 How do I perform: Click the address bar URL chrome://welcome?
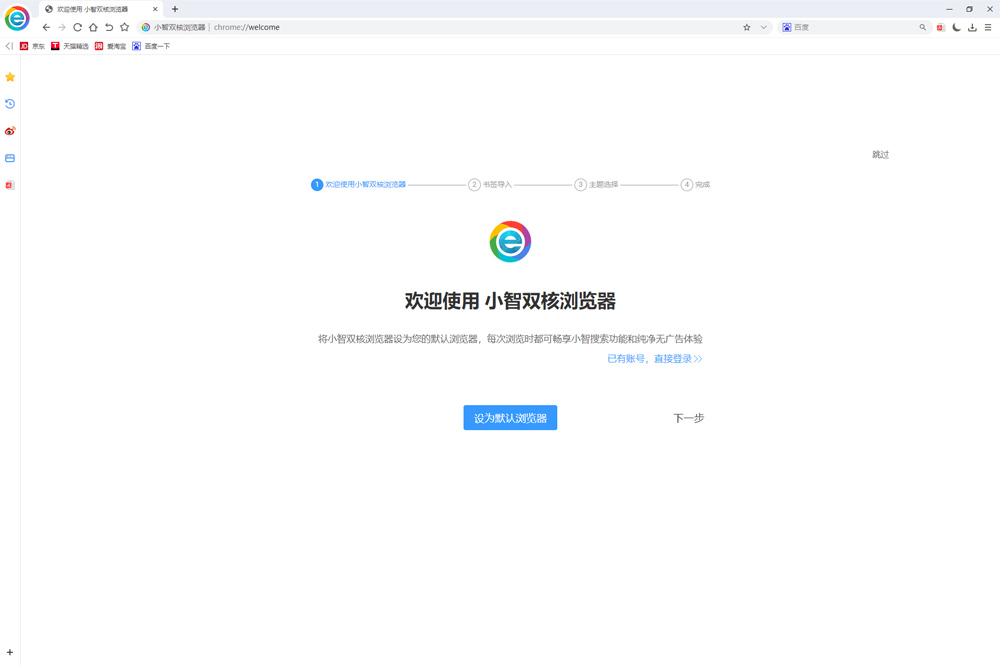(x=247, y=27)
